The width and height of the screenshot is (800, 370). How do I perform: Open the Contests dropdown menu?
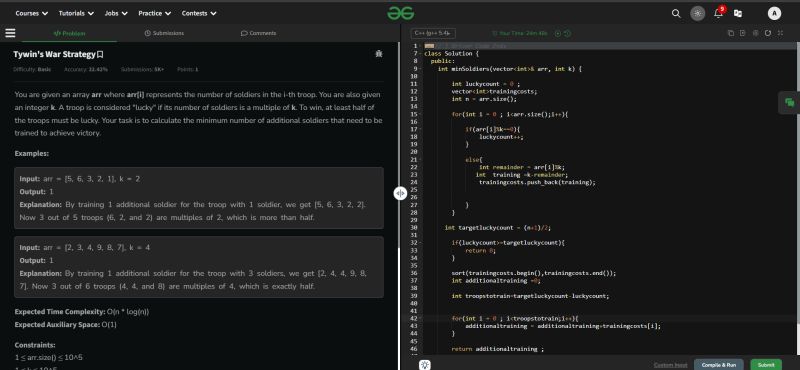(x=199, y=13)
